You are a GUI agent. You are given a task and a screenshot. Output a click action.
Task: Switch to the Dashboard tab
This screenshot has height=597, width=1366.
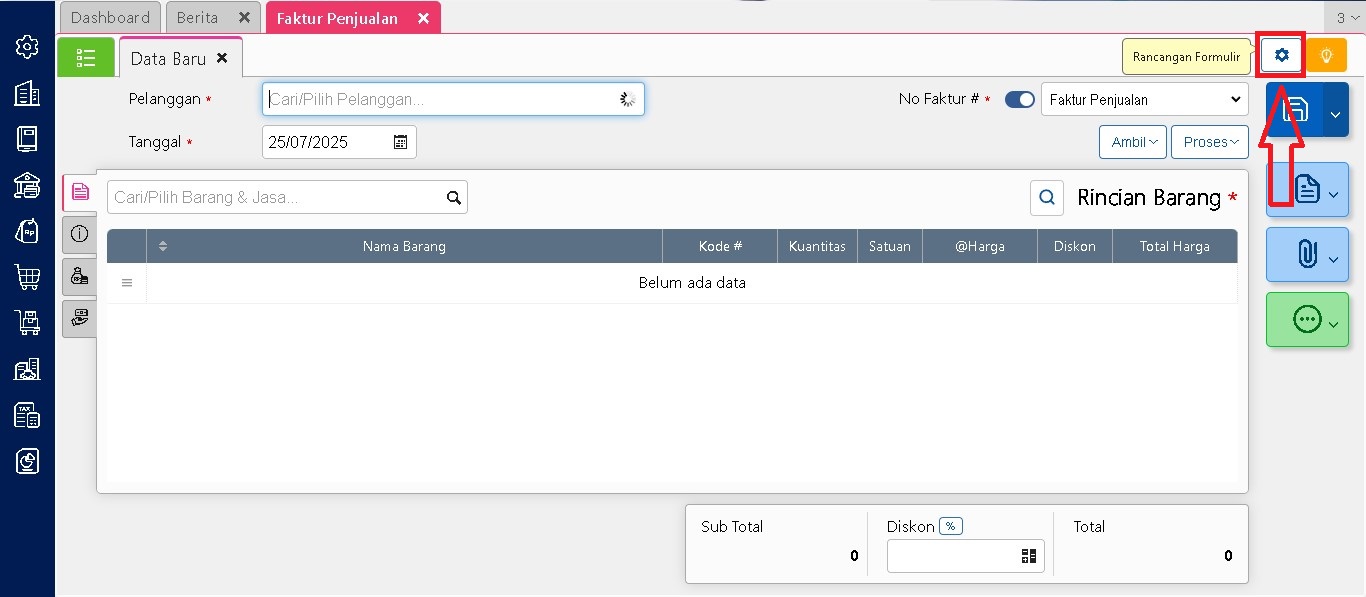point(110,18)
